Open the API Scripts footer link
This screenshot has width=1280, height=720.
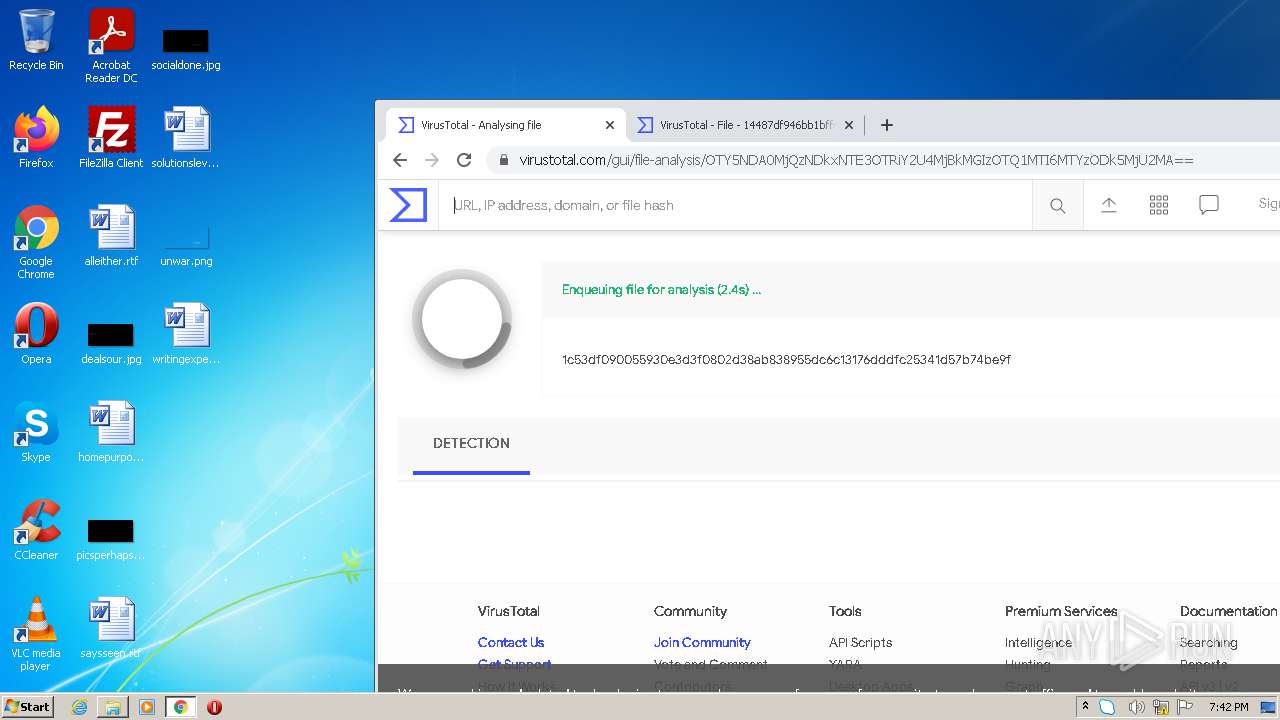point(860,642)
